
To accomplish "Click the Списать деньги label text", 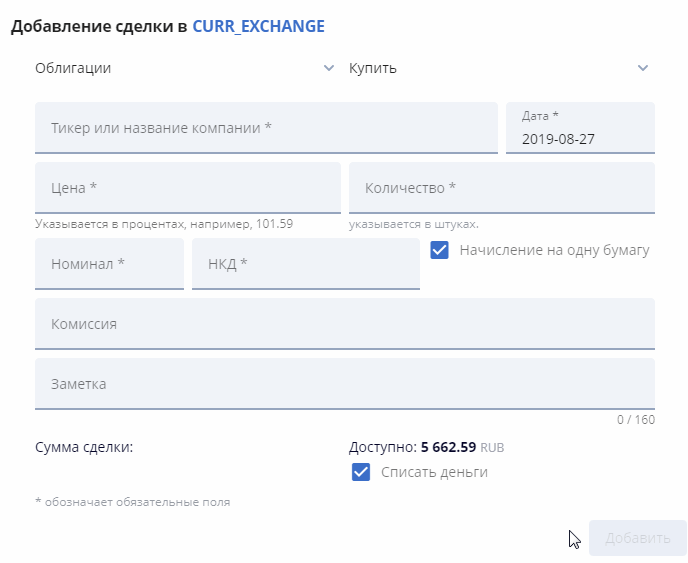I will (x=434, y=472).
